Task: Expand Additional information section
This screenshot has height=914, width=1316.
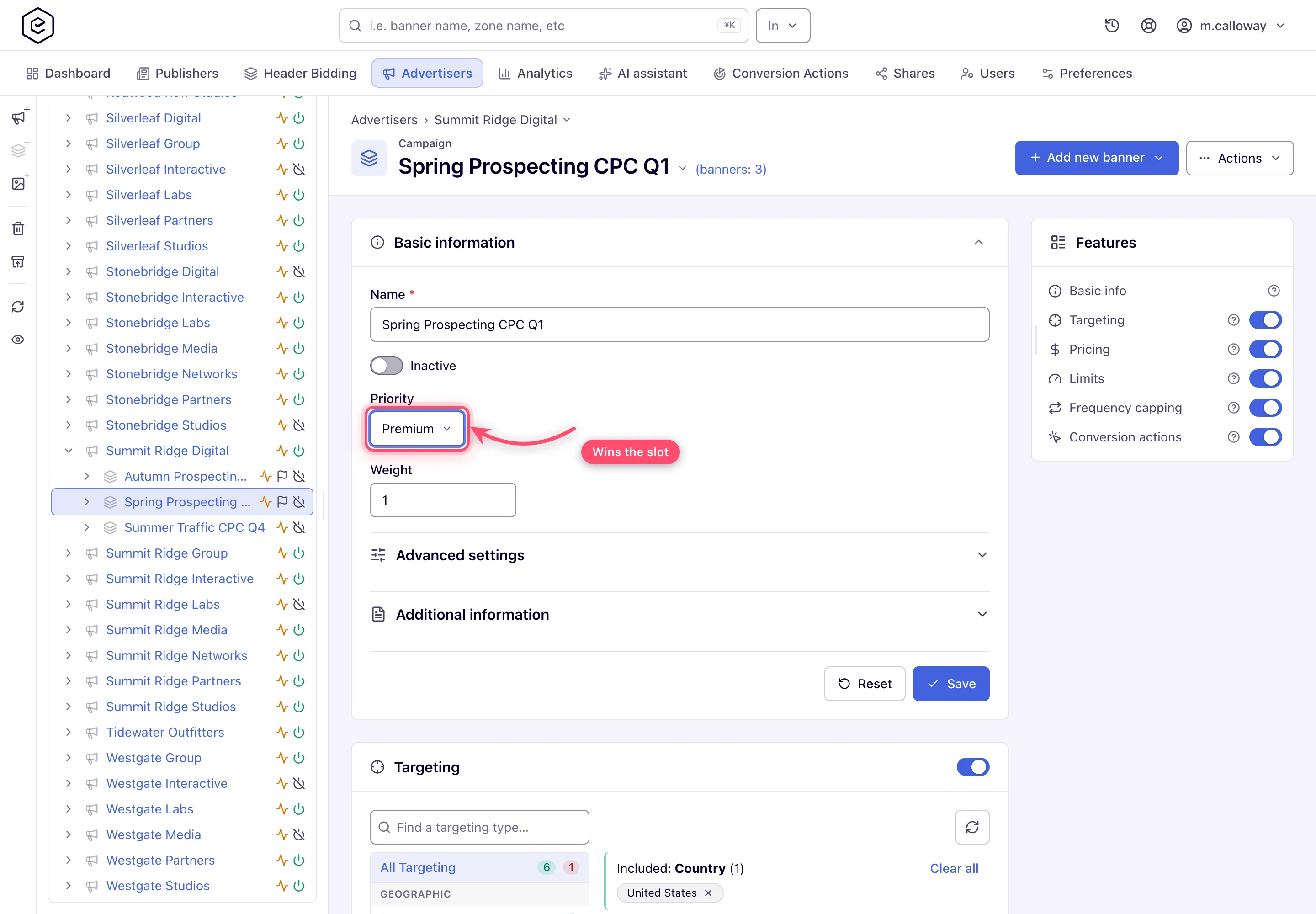Action: 680,615
